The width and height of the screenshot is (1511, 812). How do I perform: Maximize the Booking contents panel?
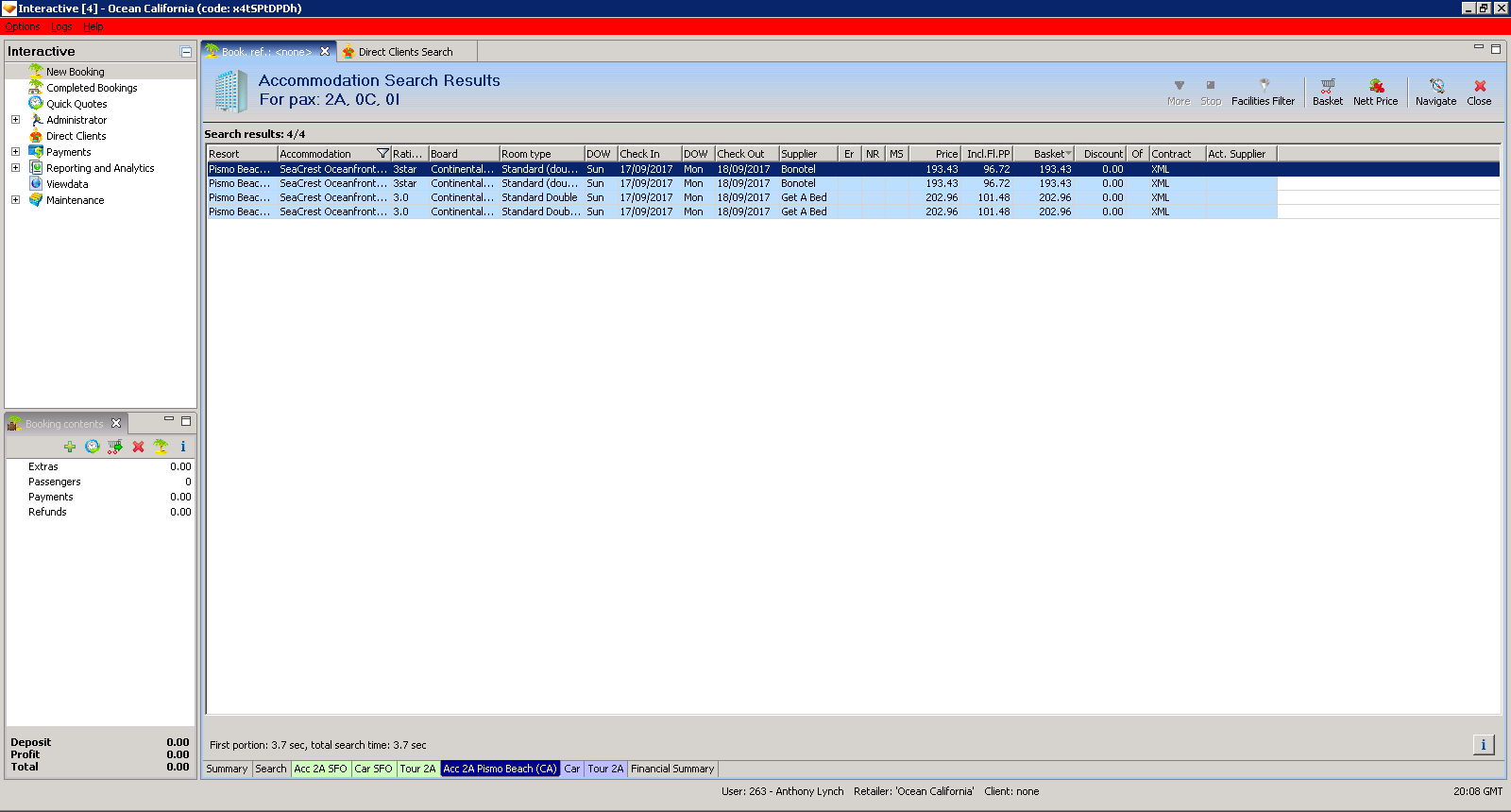[186, 421]
